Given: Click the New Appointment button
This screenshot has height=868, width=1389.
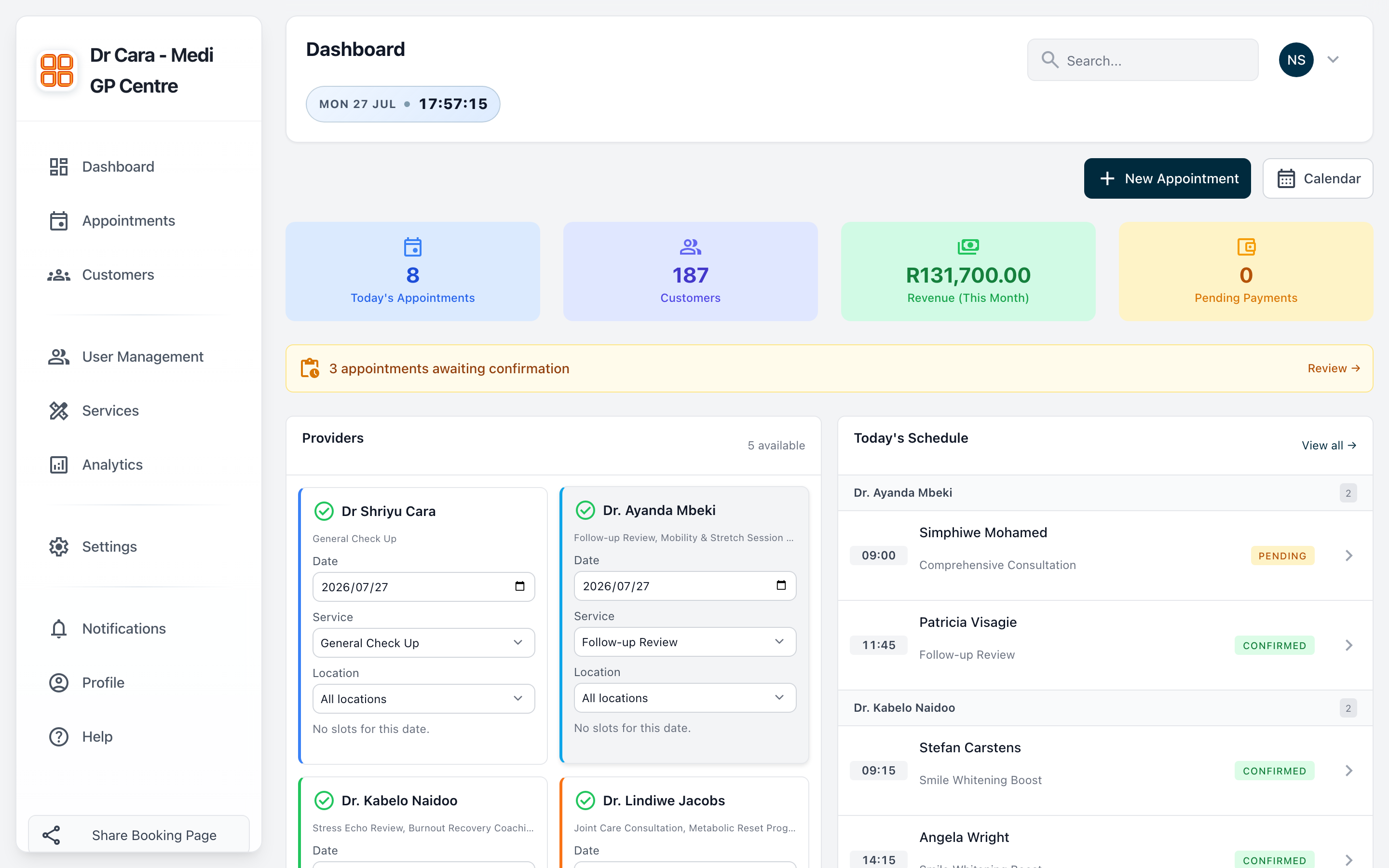Looking at the screenshot, I should coord(1167,178).
